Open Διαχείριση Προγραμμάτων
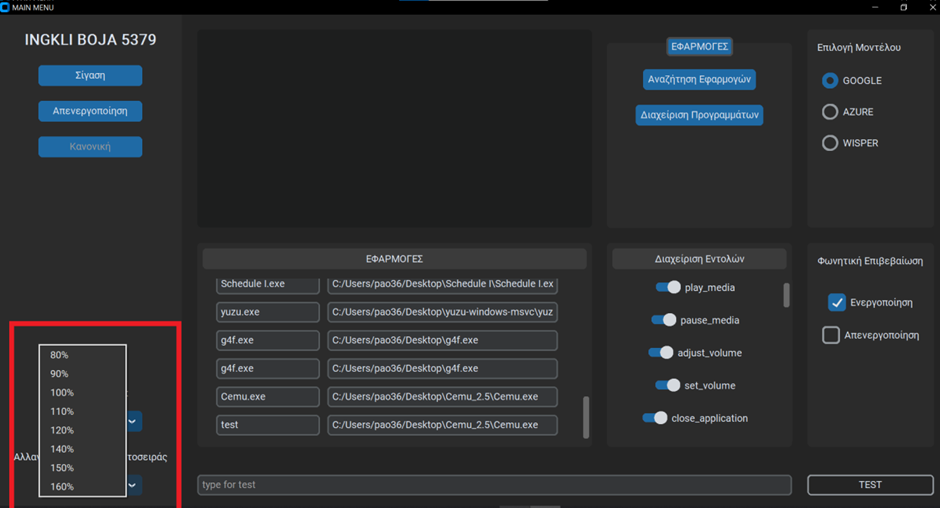 click(x=699, y=115)
